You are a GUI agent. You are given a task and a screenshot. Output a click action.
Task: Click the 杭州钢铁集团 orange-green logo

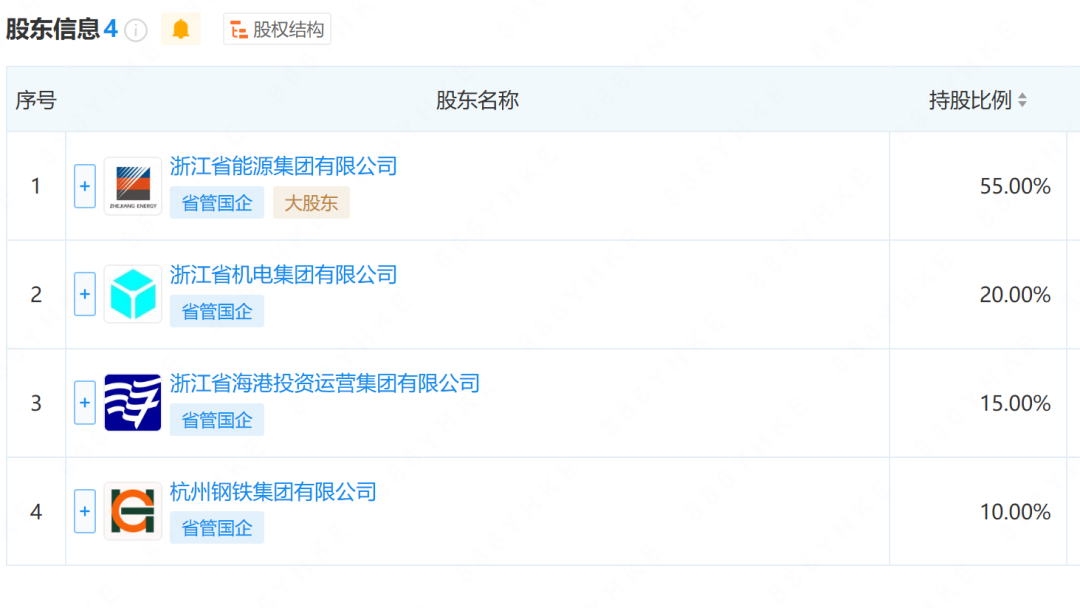pos(133,512)
